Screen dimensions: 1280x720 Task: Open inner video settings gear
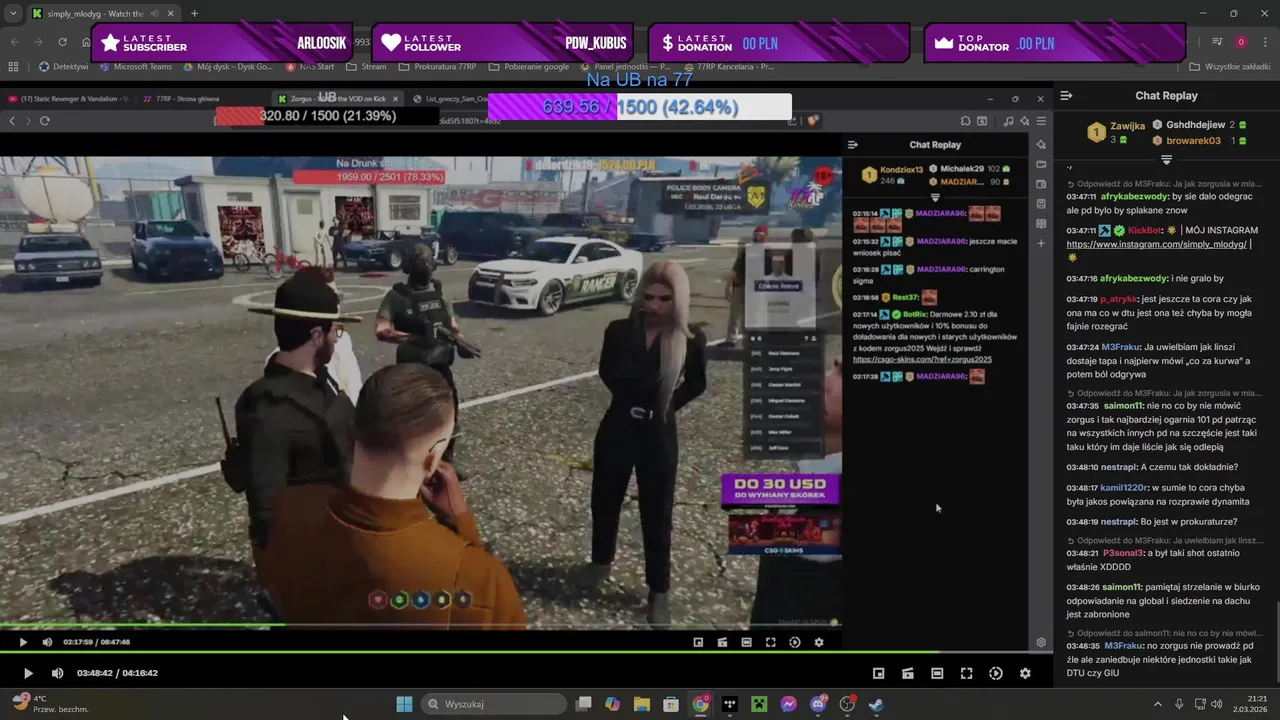[819, 642]
